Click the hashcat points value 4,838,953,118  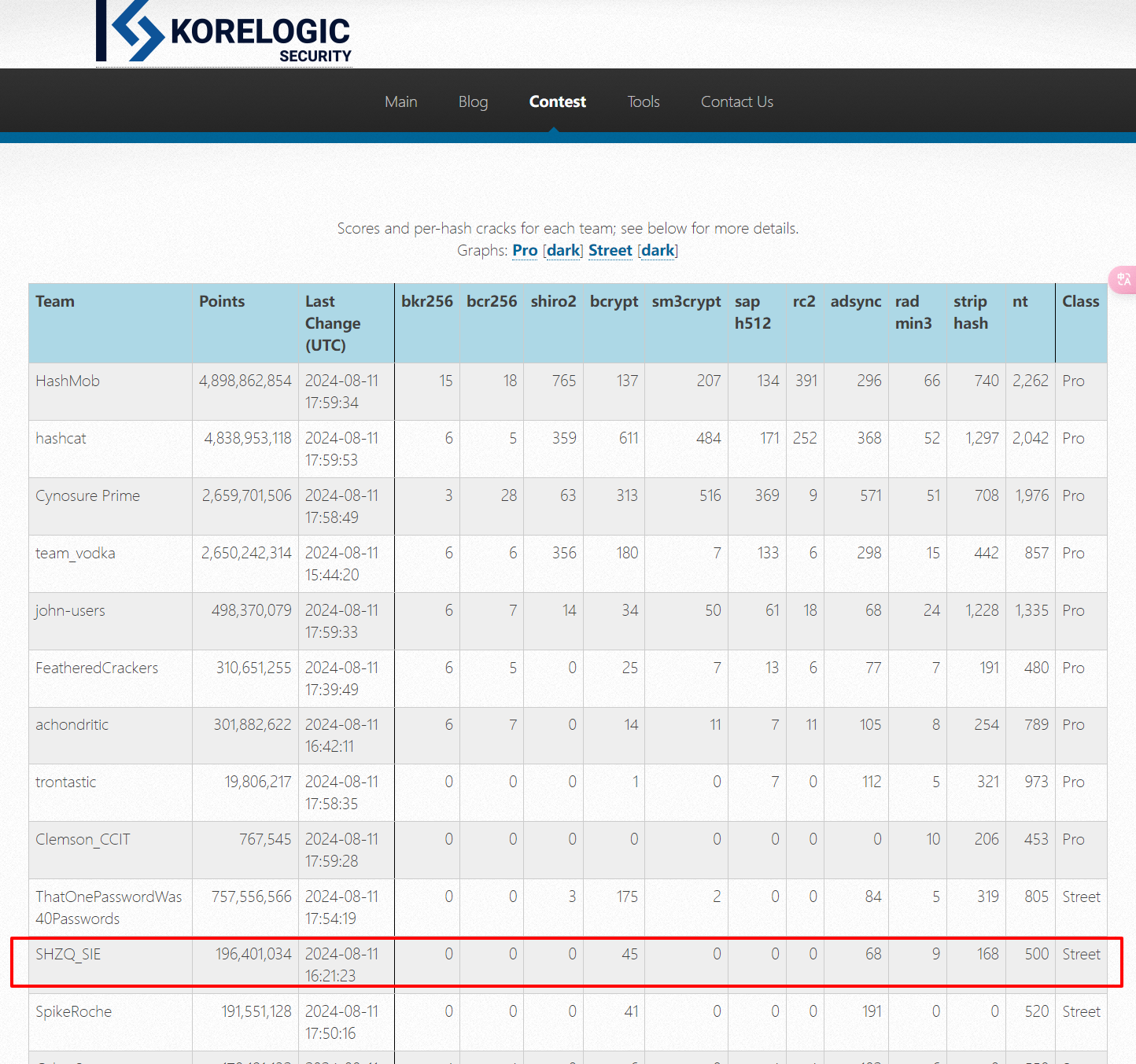pos(248,438)
